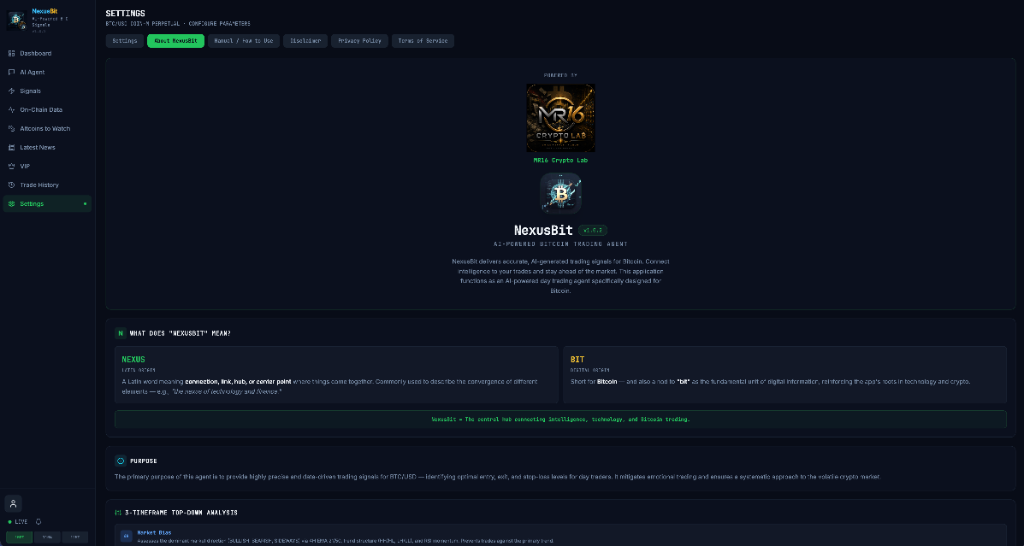Open the Terms of Service tab
The height and width of the screenshot is (546, 1024).
click(423, 41)
